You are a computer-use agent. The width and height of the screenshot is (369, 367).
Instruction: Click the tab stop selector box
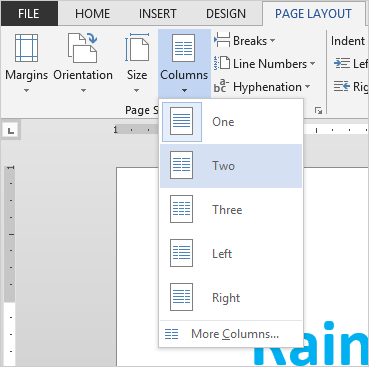click(x=11, y=130)
